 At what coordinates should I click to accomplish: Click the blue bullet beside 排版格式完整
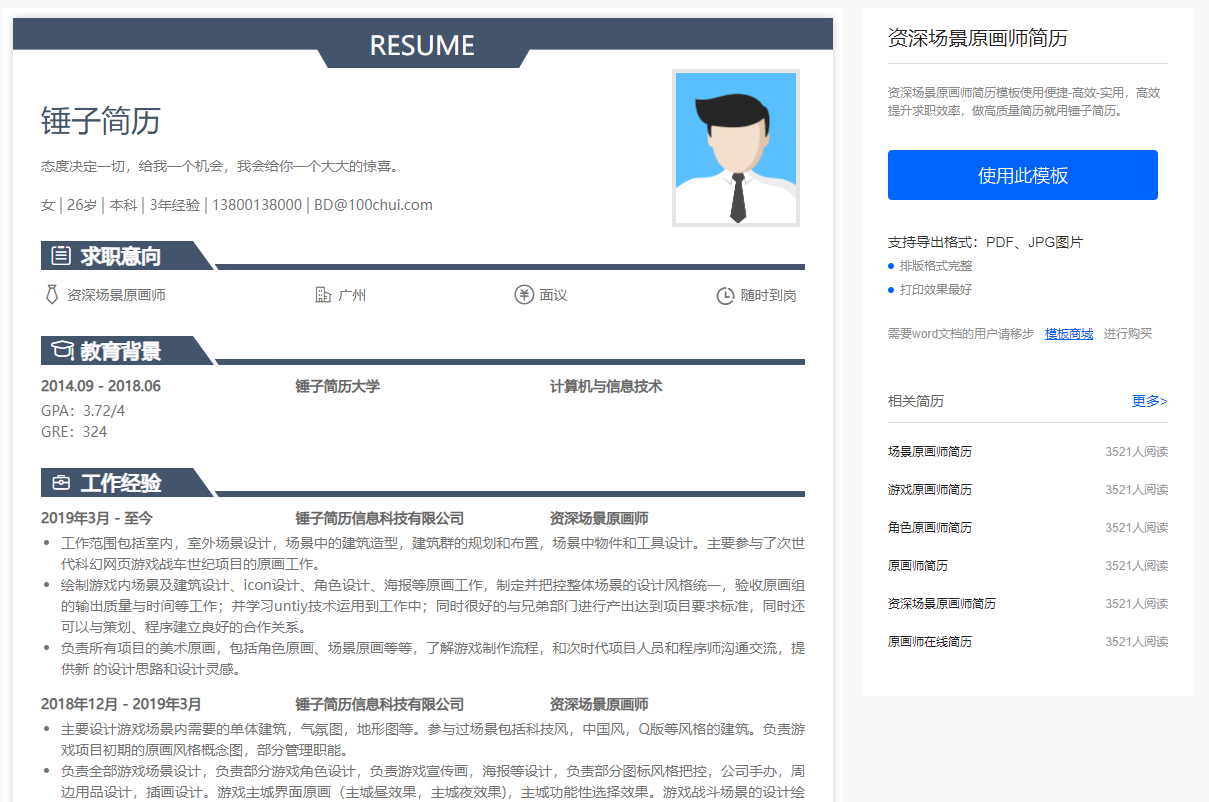coord(891,266)
